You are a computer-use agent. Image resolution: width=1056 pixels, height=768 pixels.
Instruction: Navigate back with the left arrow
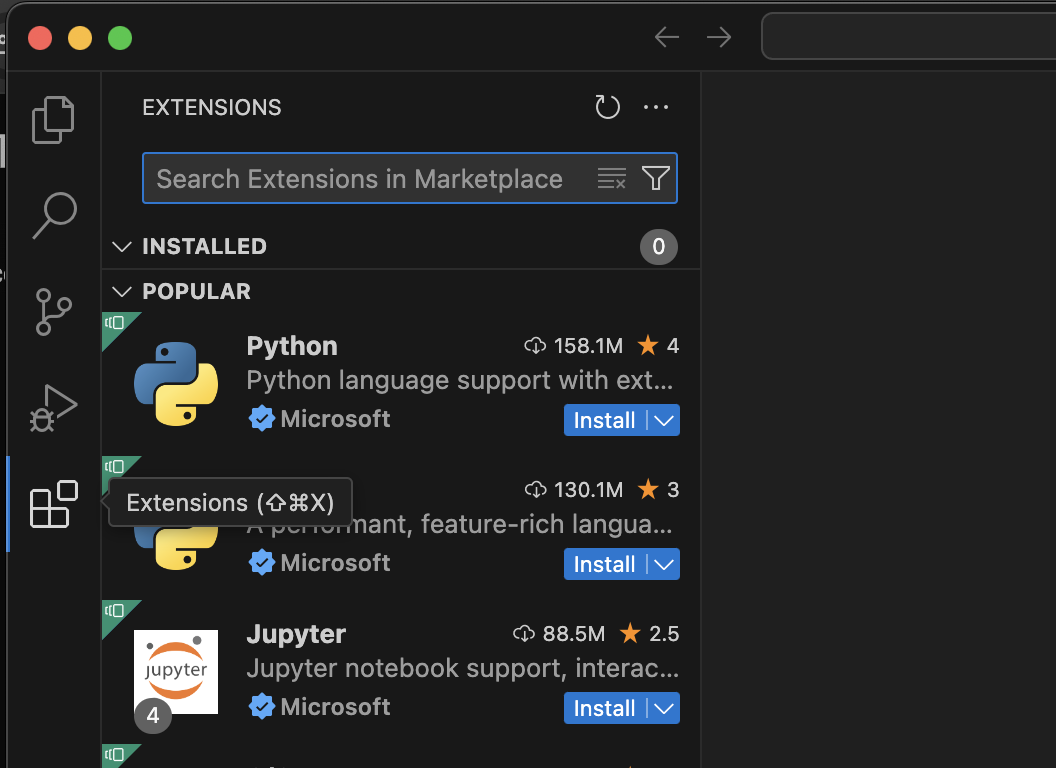(667, 37)
